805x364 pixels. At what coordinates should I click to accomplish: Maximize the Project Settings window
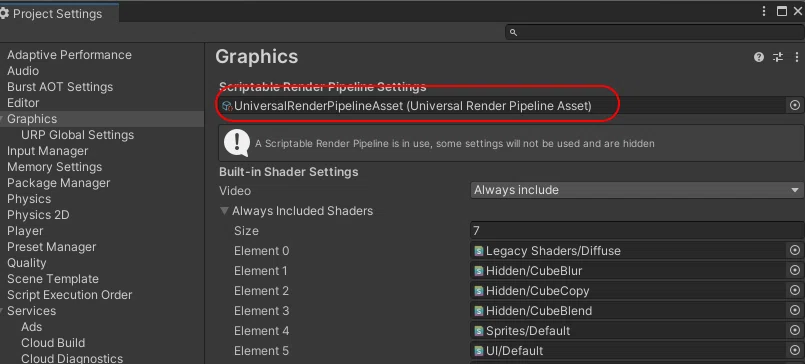click(x=782, y=11)
